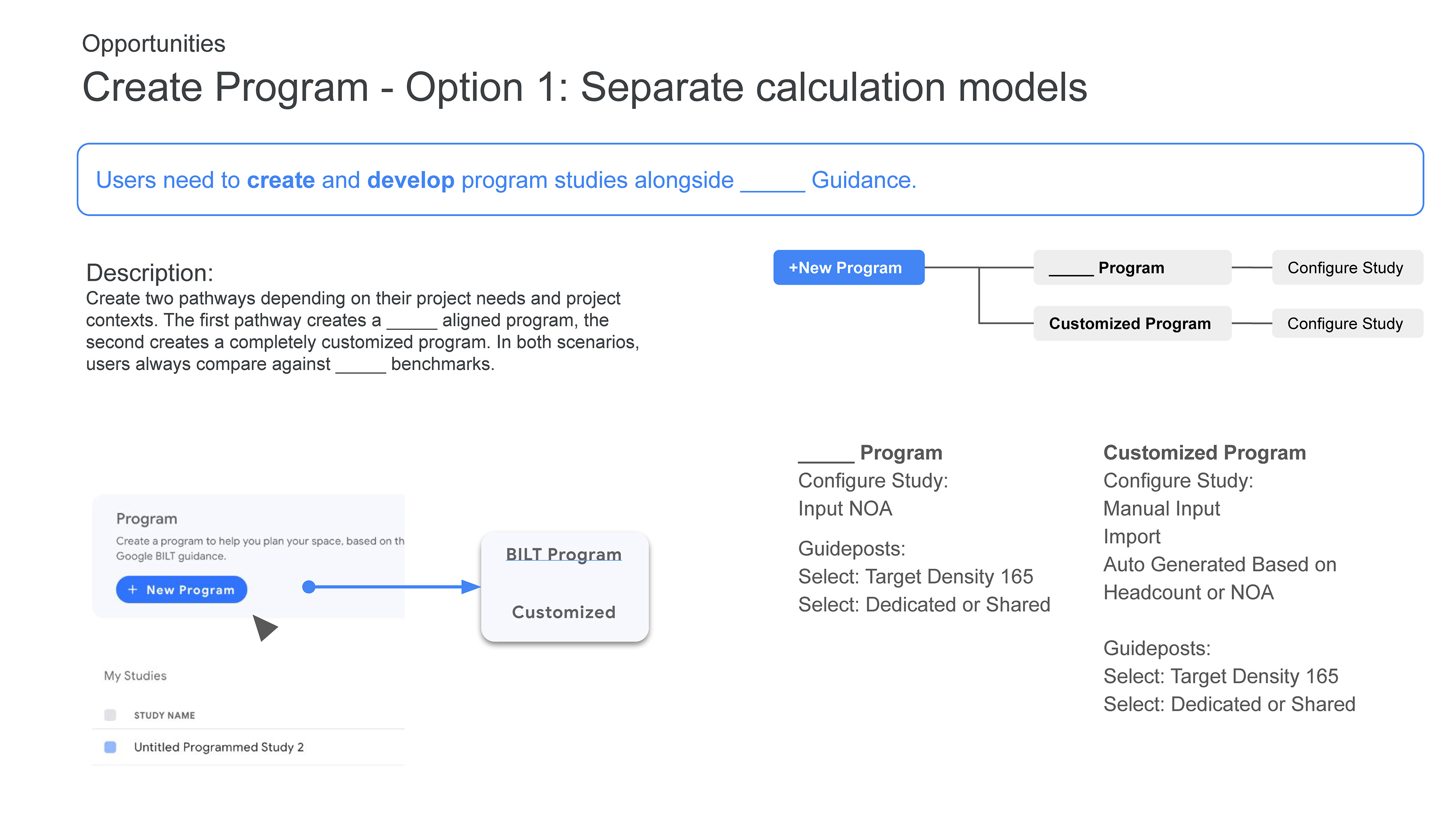
Task: Click the bold word create in banner
Action: (x=280, y=180)
